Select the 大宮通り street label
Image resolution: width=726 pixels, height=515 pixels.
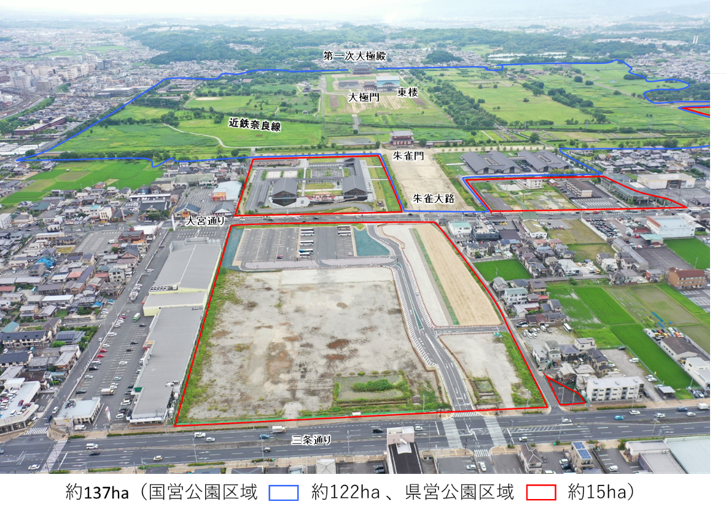tap(207, 220)
